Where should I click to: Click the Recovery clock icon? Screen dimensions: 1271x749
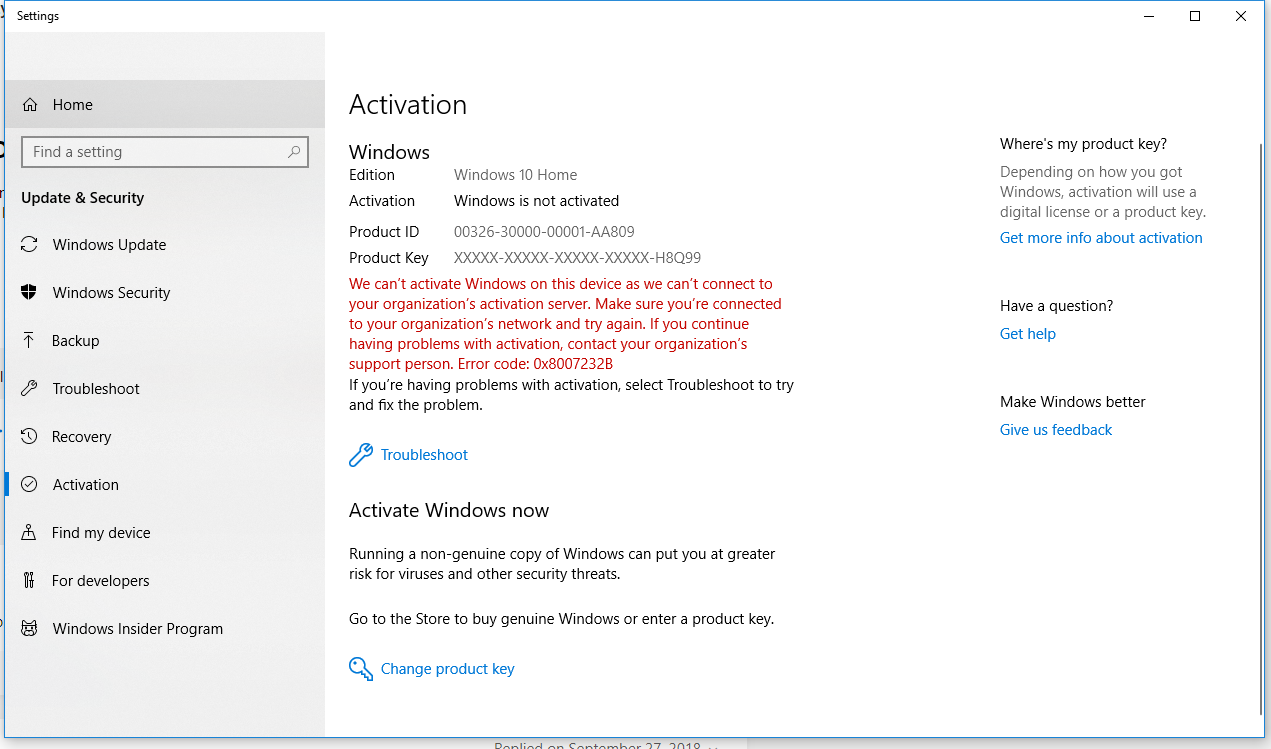[x=30, y=437]
